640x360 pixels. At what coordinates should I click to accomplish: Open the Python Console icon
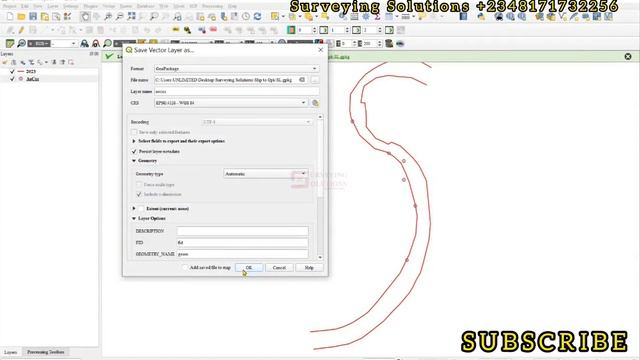coord(481,17)
